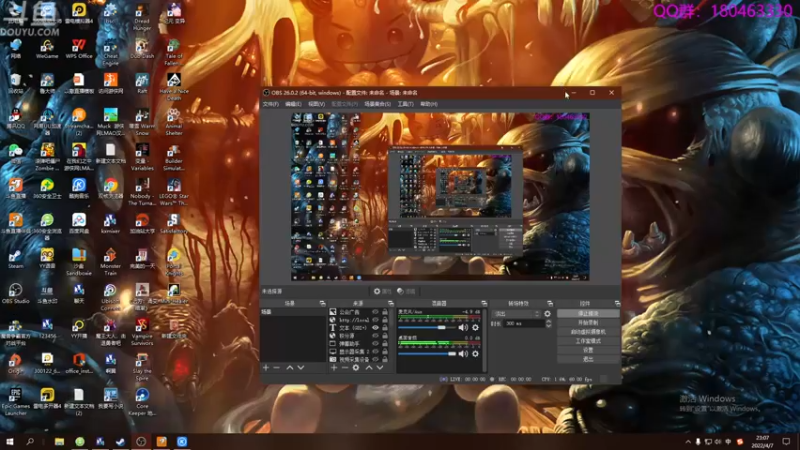This screenshot has width=800, height=450.
Task: Open the Windows Start menu
Action: (x=10, y=442)
